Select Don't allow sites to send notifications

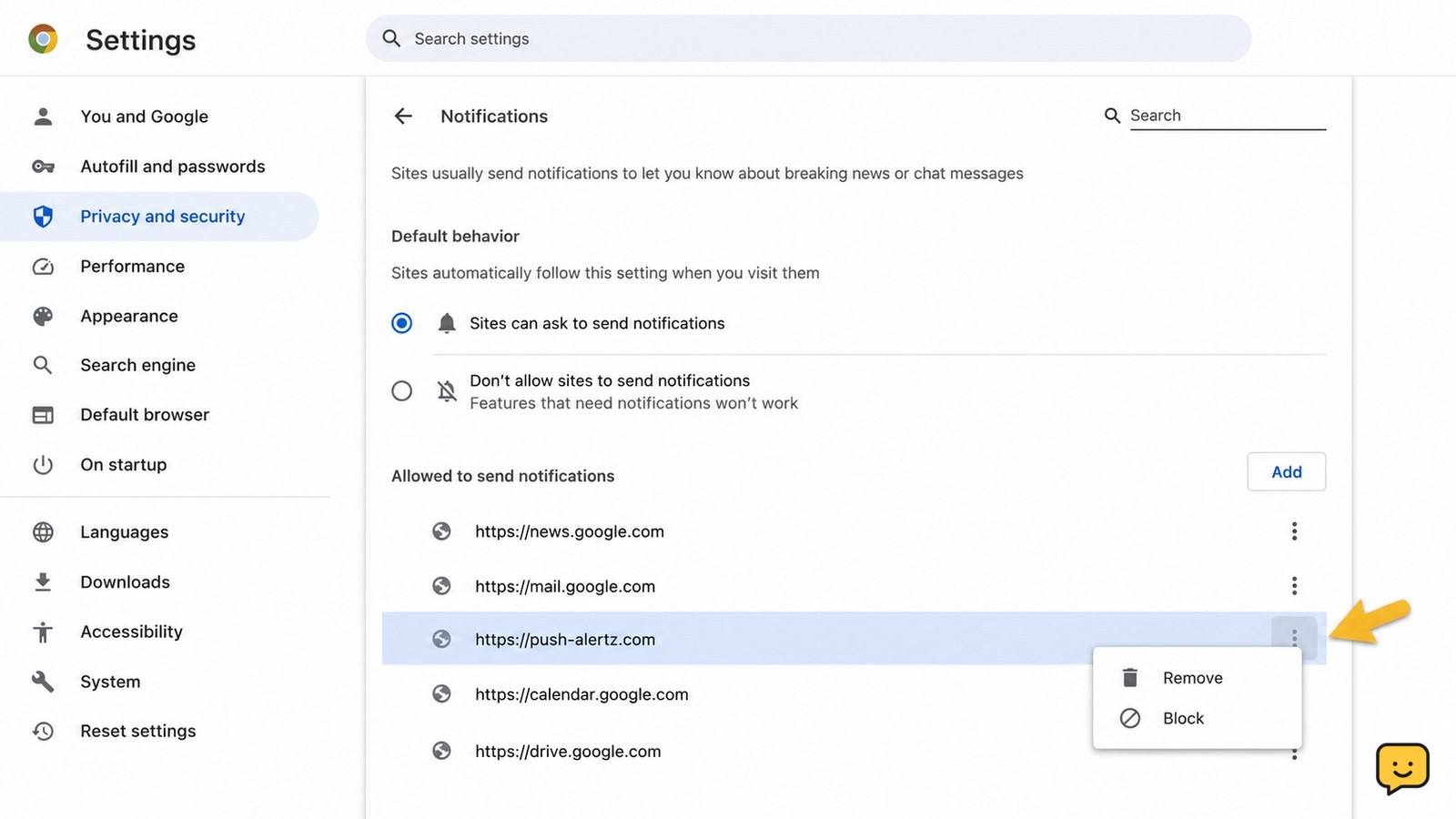coord(401,391)
